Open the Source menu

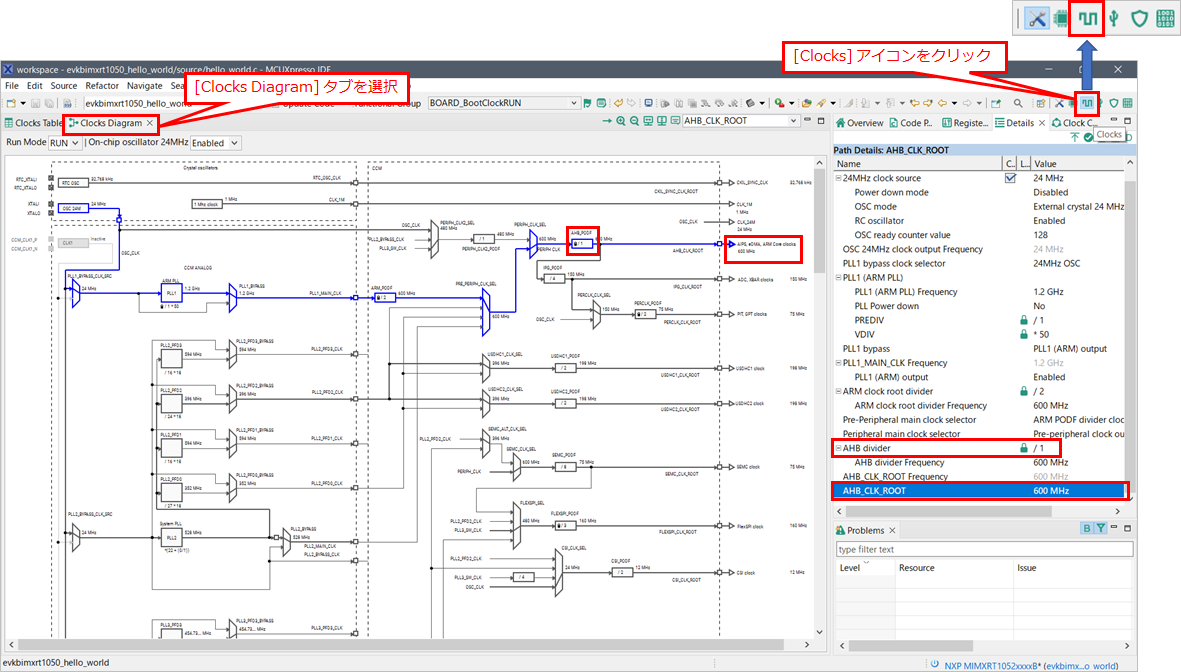point(64,86)
